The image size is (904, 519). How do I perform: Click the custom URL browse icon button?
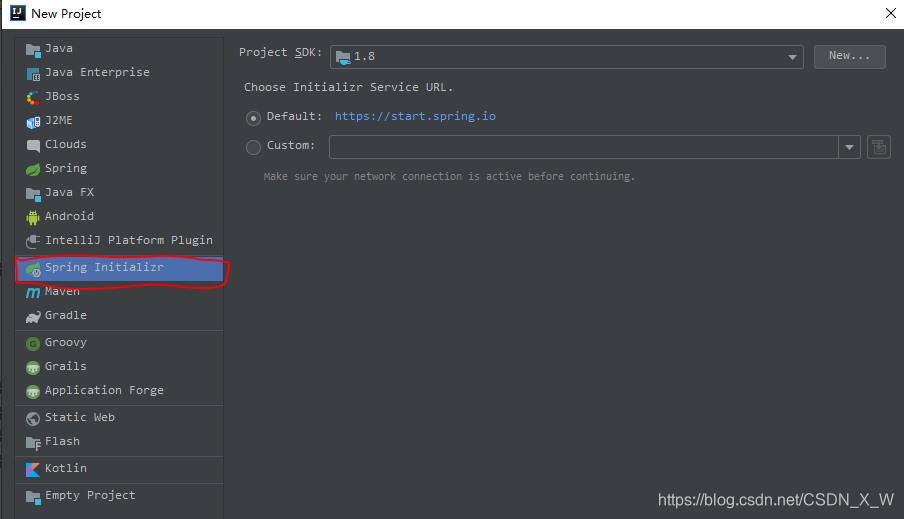[879, 147]
